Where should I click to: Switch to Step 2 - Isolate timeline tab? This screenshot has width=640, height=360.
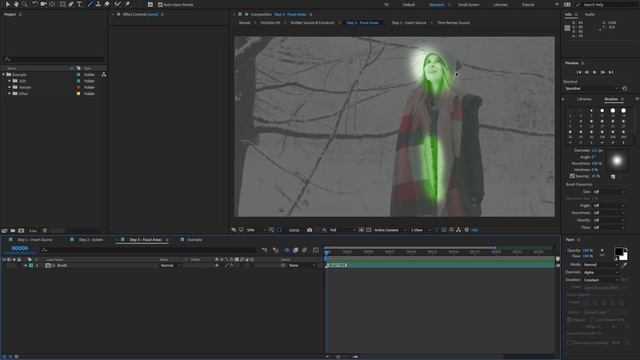(x=91, y=240)
